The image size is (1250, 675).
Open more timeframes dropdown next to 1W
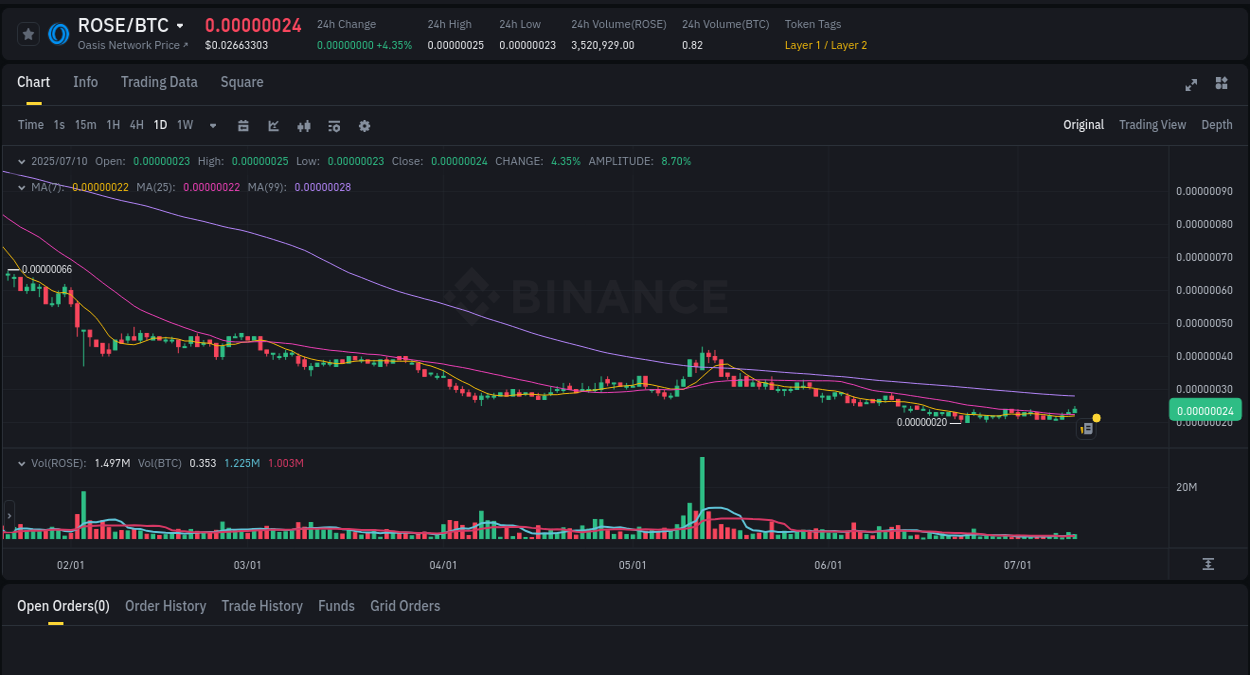pos(212,125)
